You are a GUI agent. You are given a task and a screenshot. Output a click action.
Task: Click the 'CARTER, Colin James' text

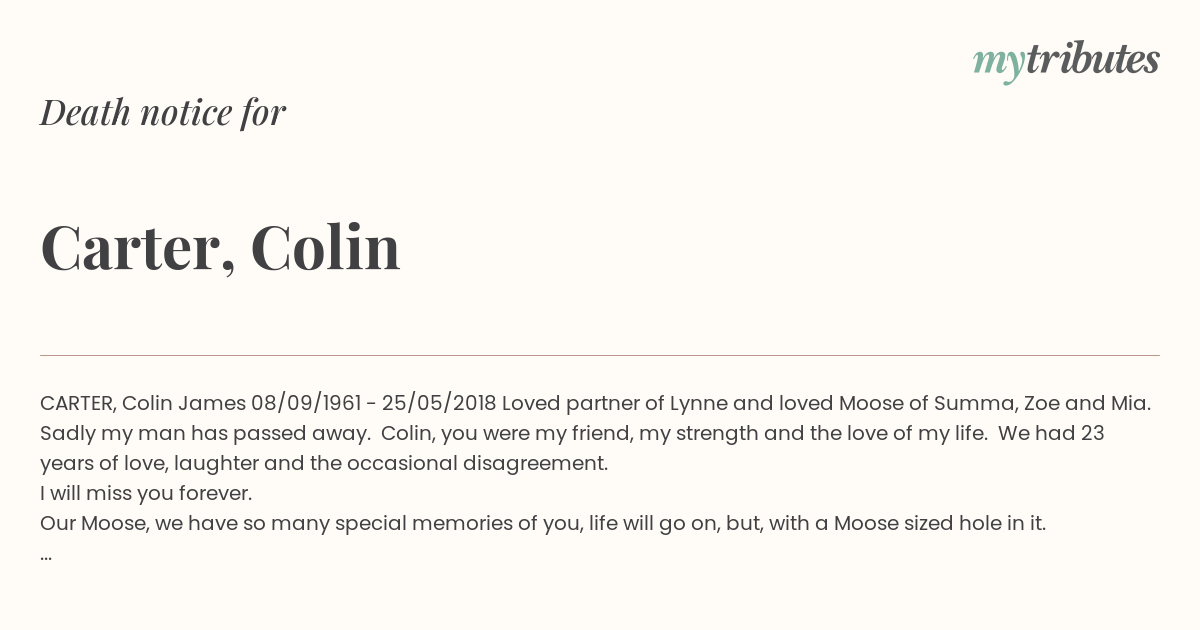tap(143, 403)
